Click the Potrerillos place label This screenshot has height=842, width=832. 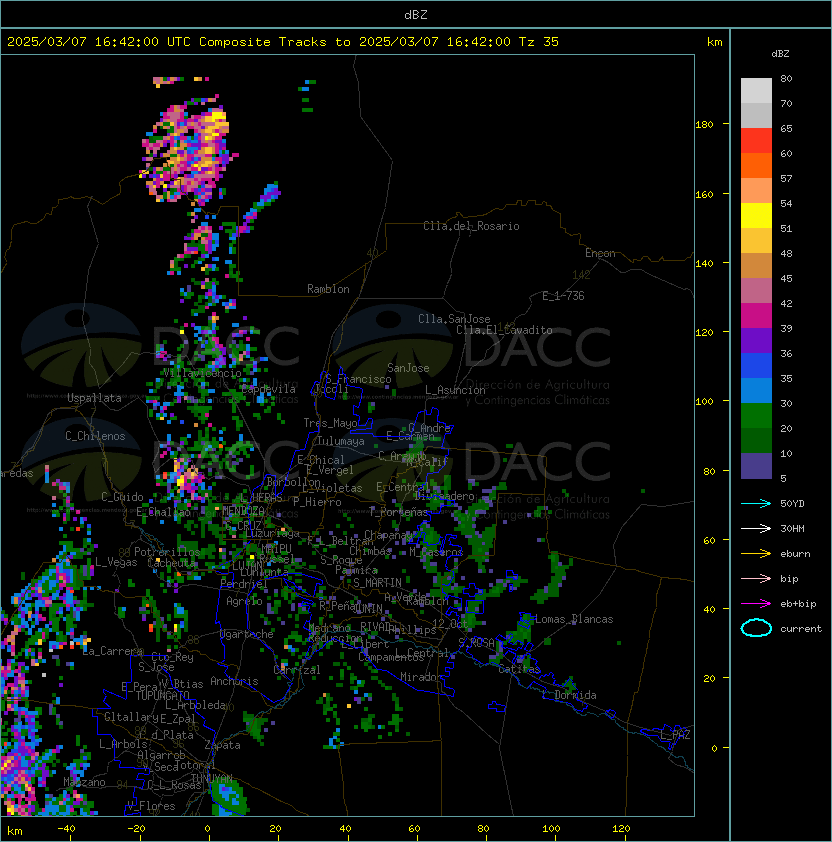167,552
